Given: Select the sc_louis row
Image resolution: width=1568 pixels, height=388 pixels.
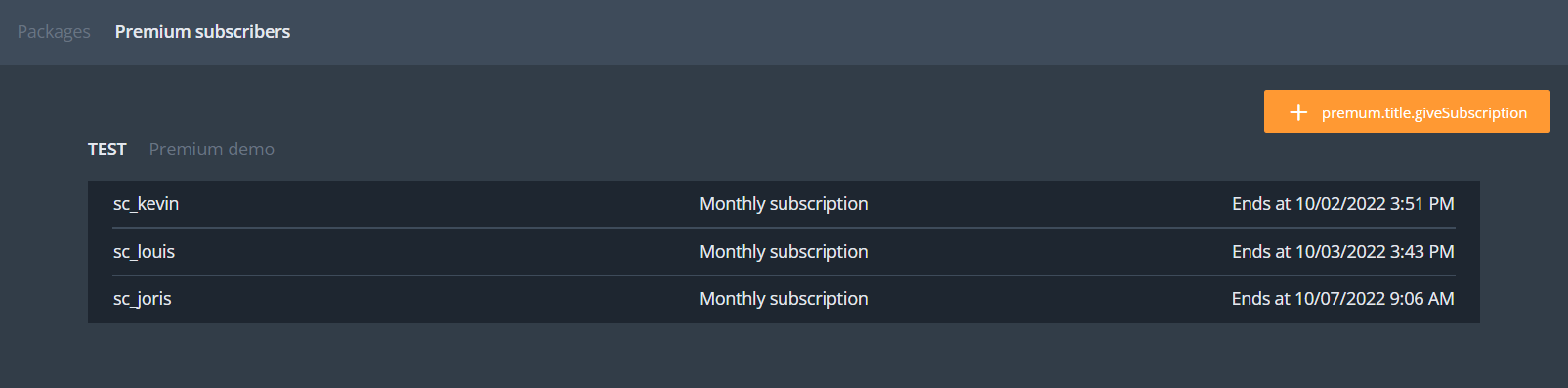Looking at the screenshot, I should tap(784, 252).
